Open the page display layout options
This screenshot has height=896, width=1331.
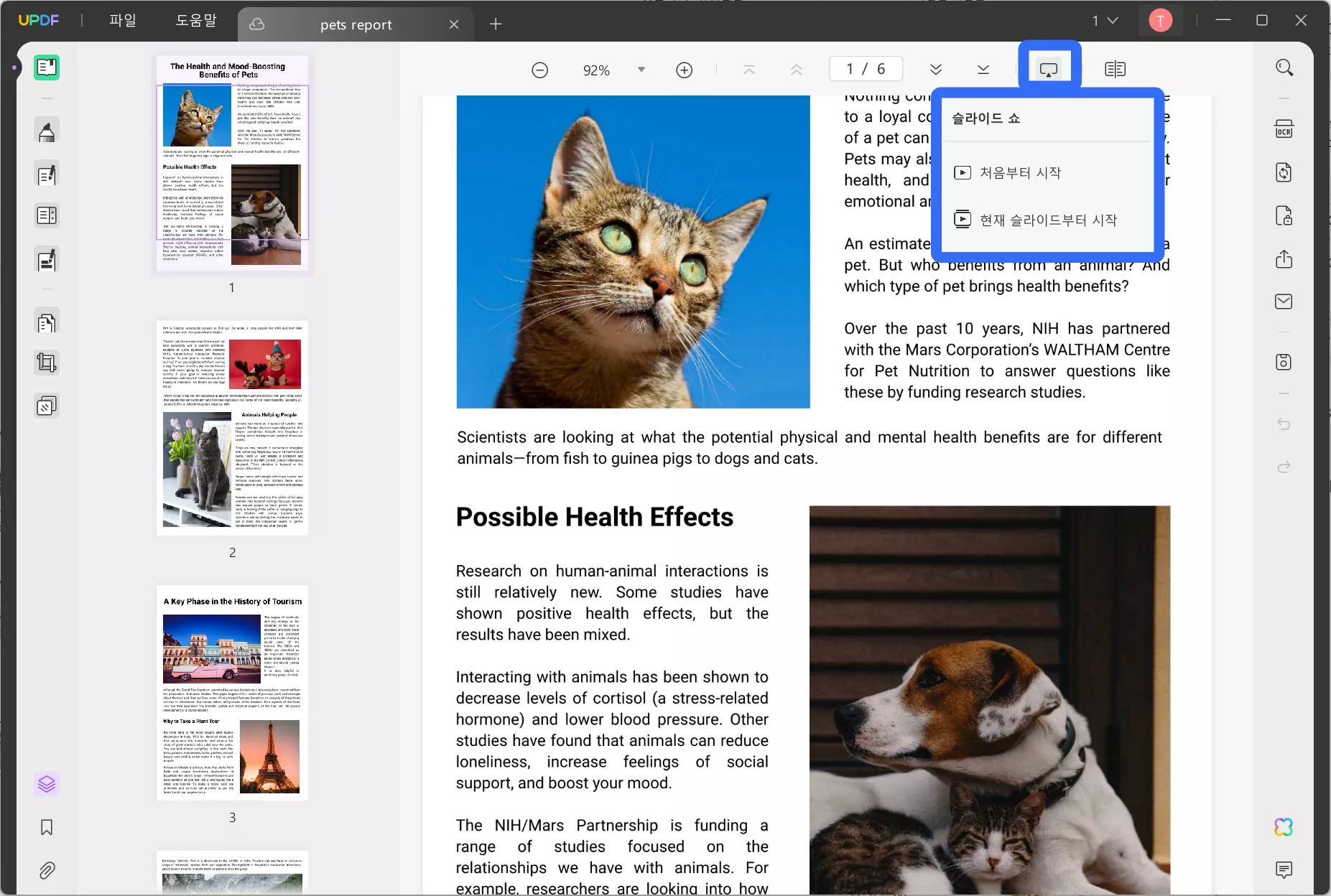tap(1116, 70)
